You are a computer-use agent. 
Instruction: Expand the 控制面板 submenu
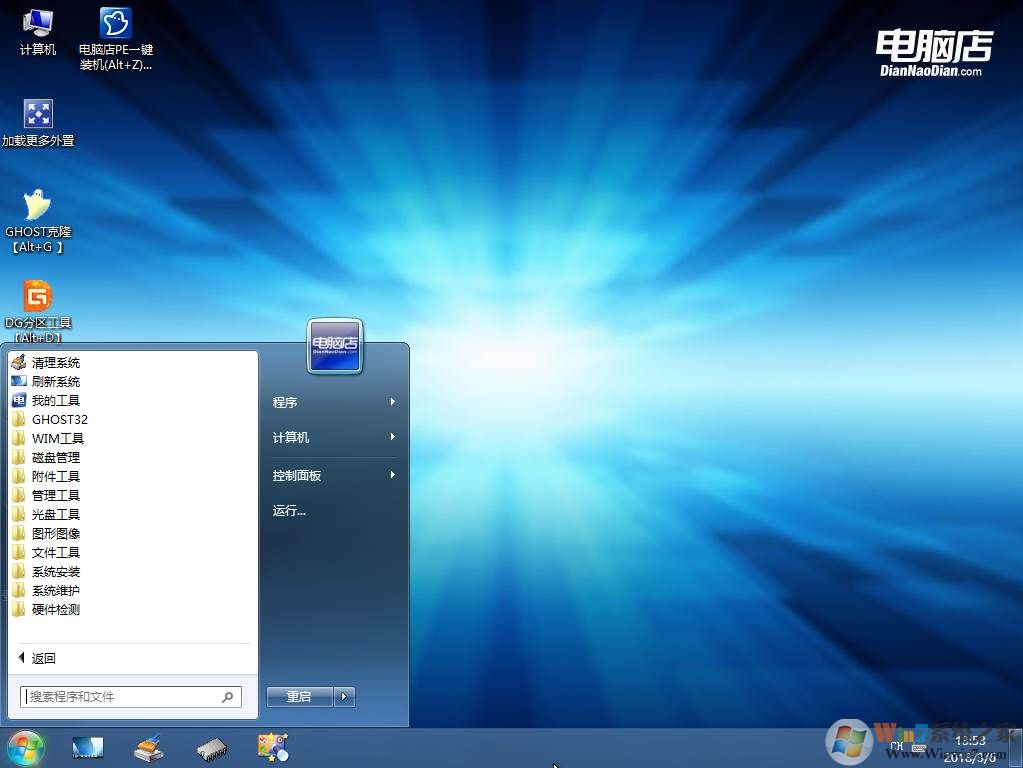tap(334, 476)
